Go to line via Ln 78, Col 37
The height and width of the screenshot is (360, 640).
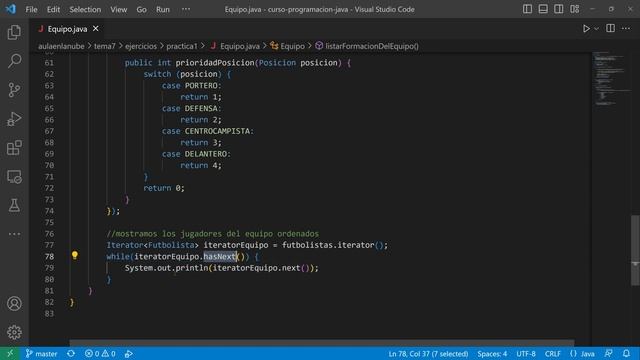click(428, 353)
